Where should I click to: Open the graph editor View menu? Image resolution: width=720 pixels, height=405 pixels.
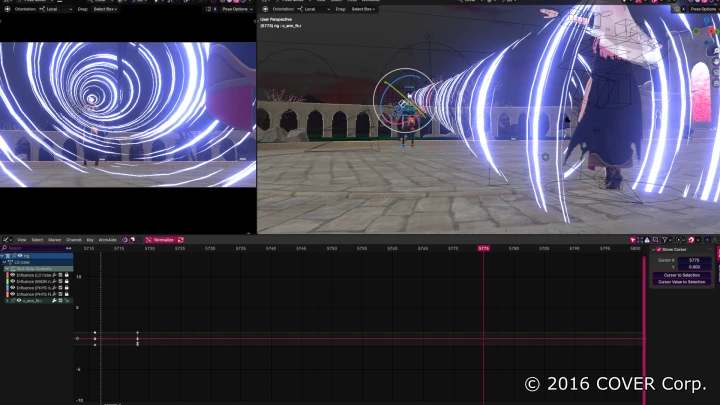[x=22, y=240]
